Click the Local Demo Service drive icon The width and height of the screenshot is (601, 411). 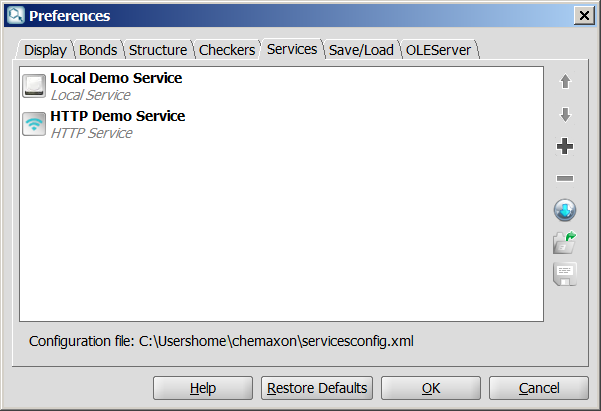pos(34,86)
